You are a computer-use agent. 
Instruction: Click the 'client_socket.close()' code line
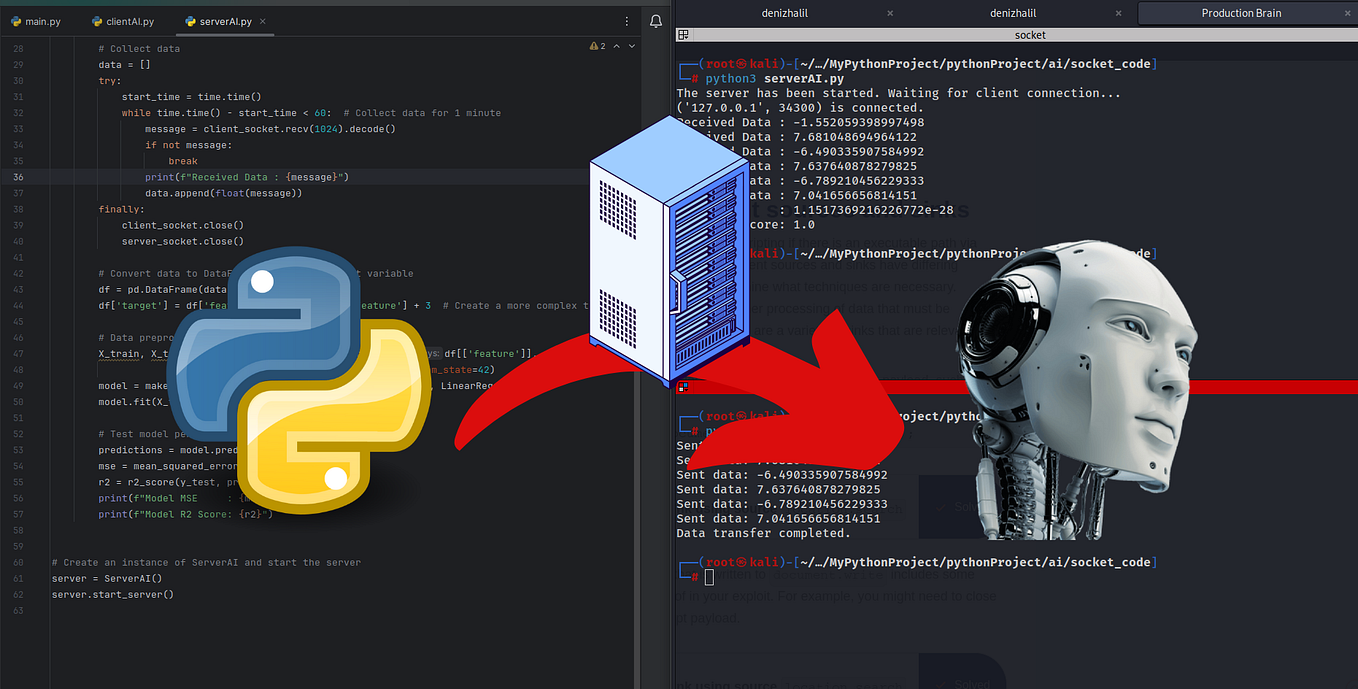(183, 225)
